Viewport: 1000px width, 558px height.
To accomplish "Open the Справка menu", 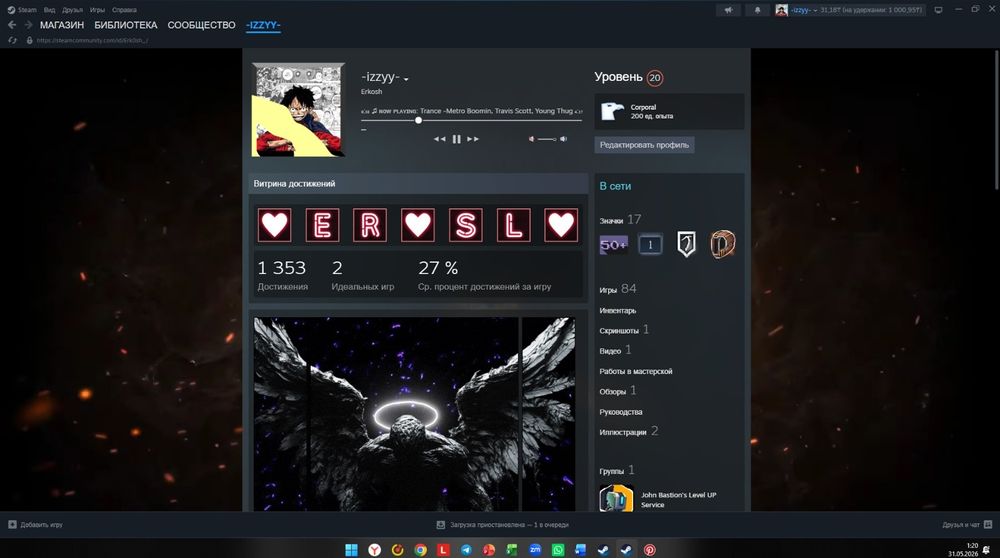I will (124, 10).
